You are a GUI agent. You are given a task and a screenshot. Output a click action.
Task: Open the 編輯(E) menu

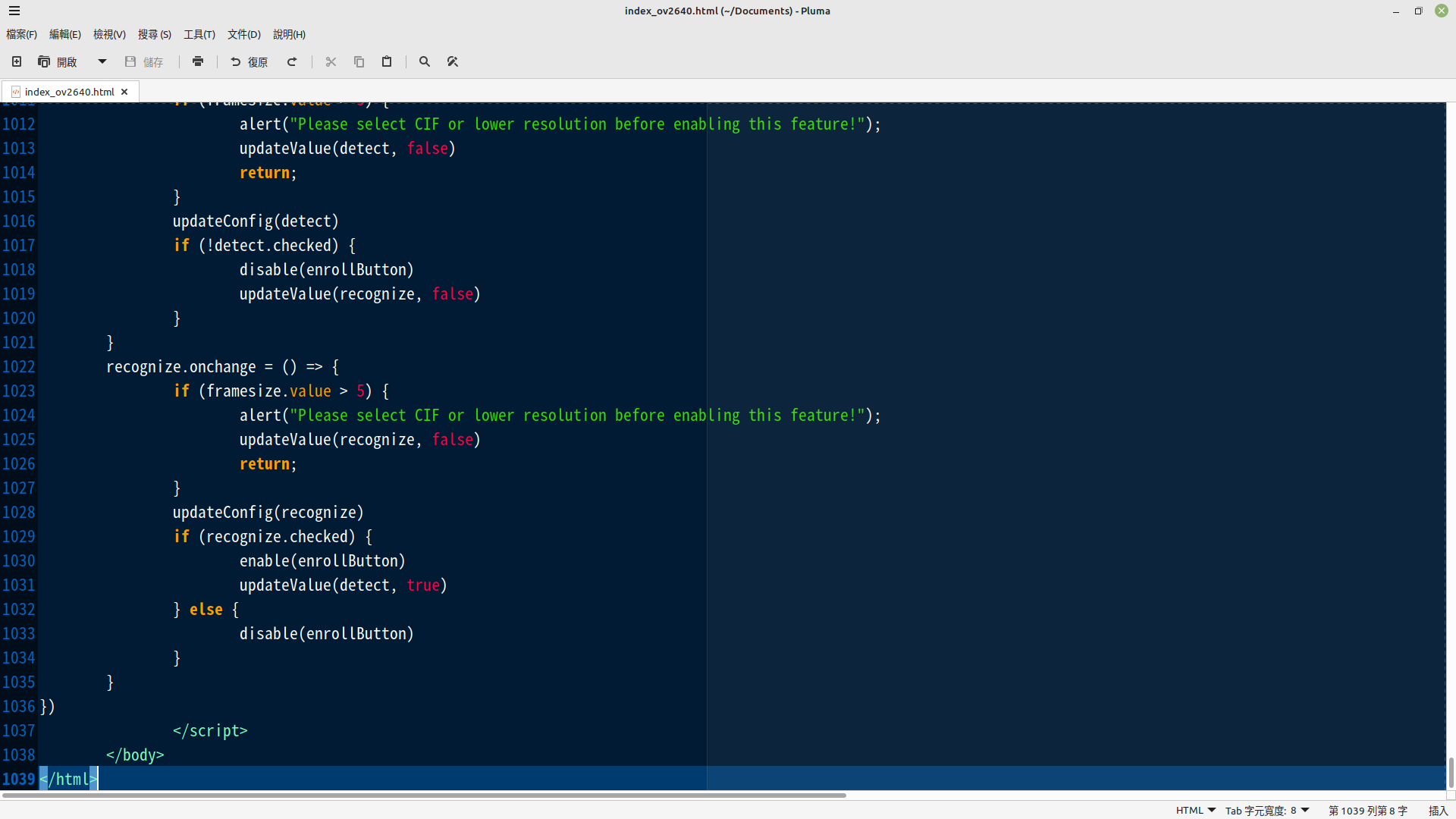[65, 34]
